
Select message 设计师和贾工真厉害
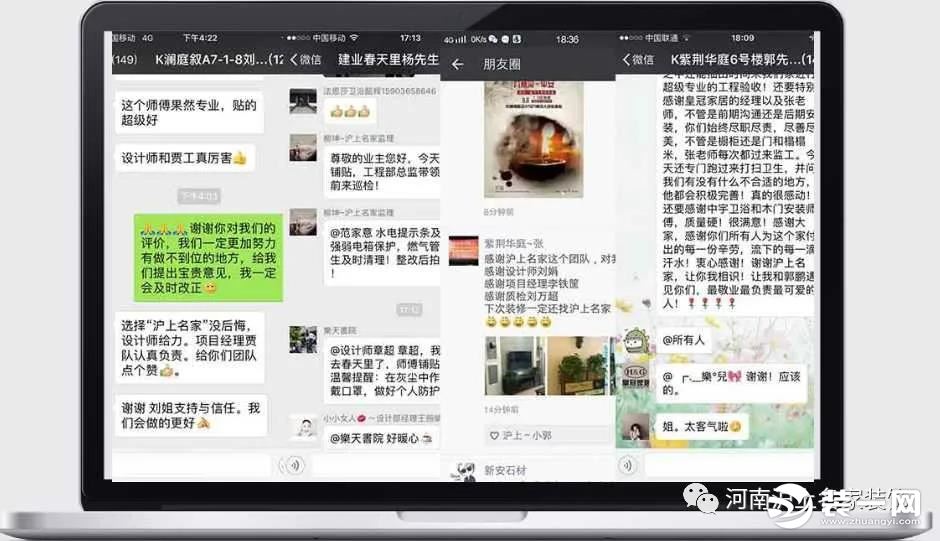[x=185, y=158]
